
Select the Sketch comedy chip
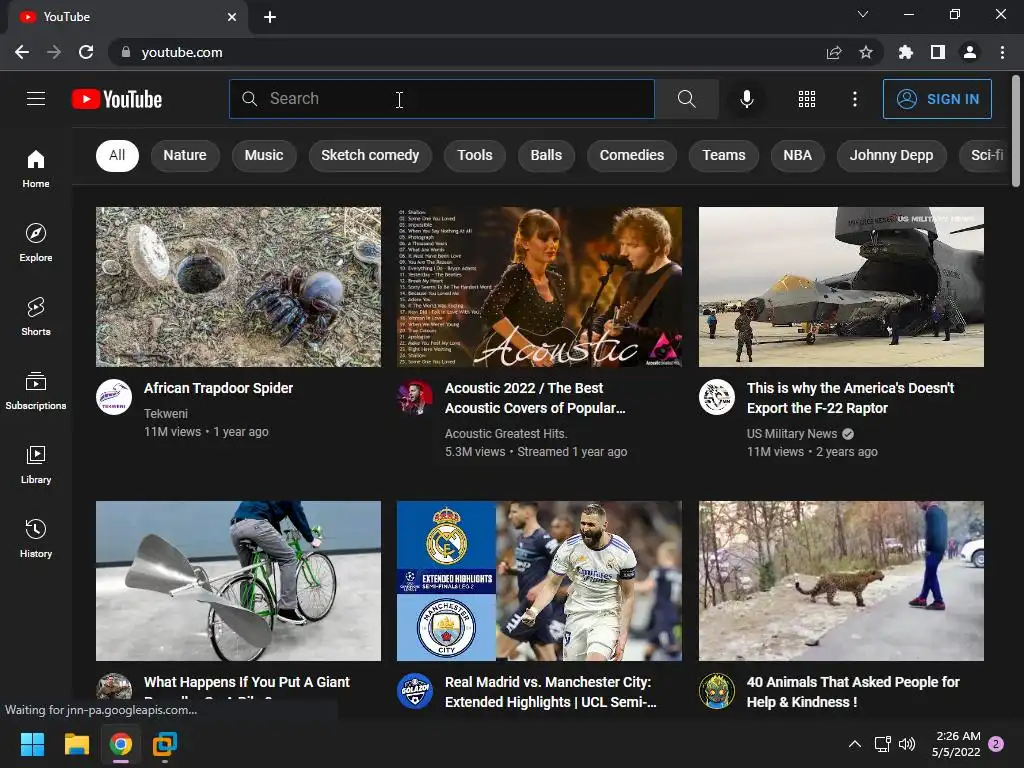coord(370,155)
